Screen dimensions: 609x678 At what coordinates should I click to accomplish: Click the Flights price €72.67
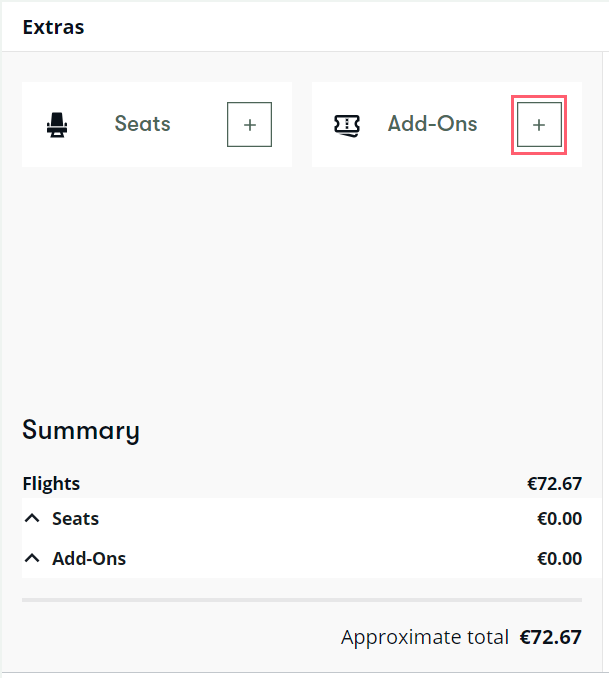[x=555, y=483]
